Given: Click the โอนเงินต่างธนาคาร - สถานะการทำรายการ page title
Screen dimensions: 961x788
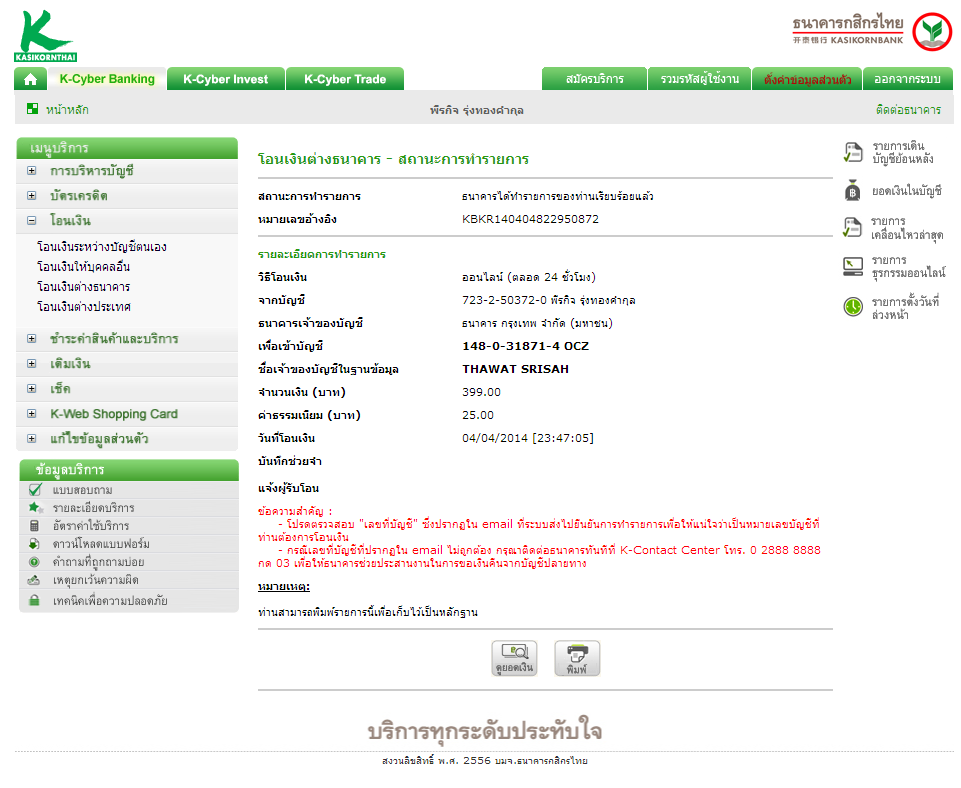Looking at the screenshot, I should pyautogui.click(x=393, y=159).
